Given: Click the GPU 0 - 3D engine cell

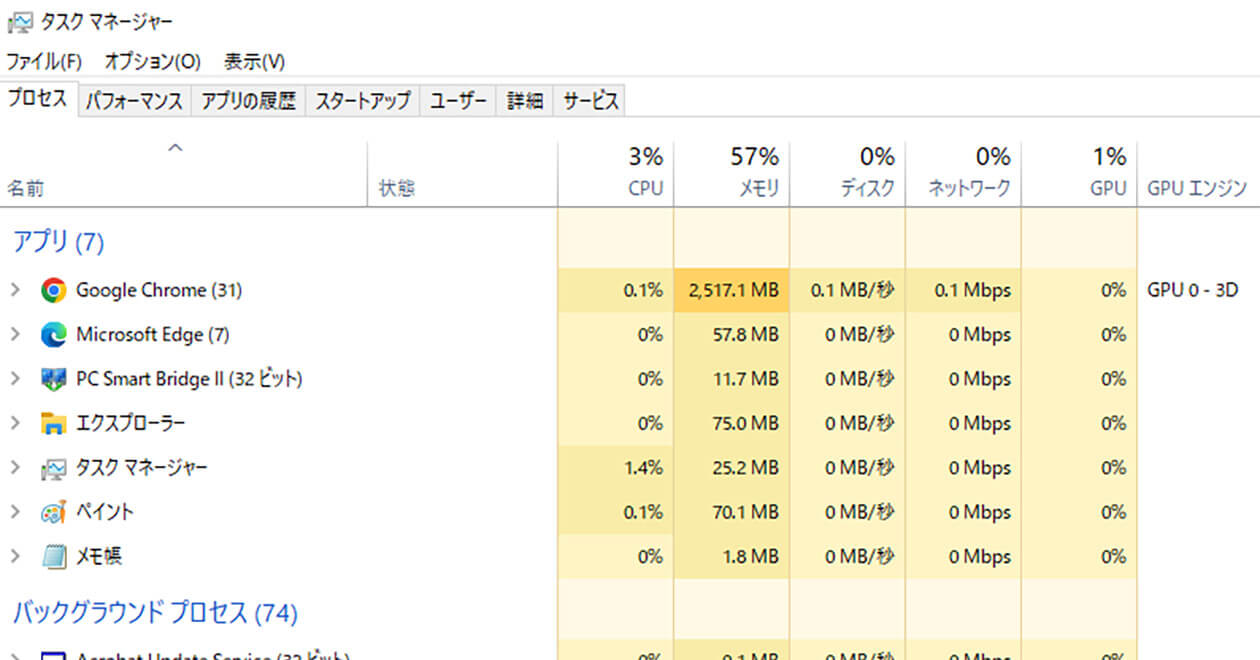Looking at the screenshot, I should click(1192, 290).
